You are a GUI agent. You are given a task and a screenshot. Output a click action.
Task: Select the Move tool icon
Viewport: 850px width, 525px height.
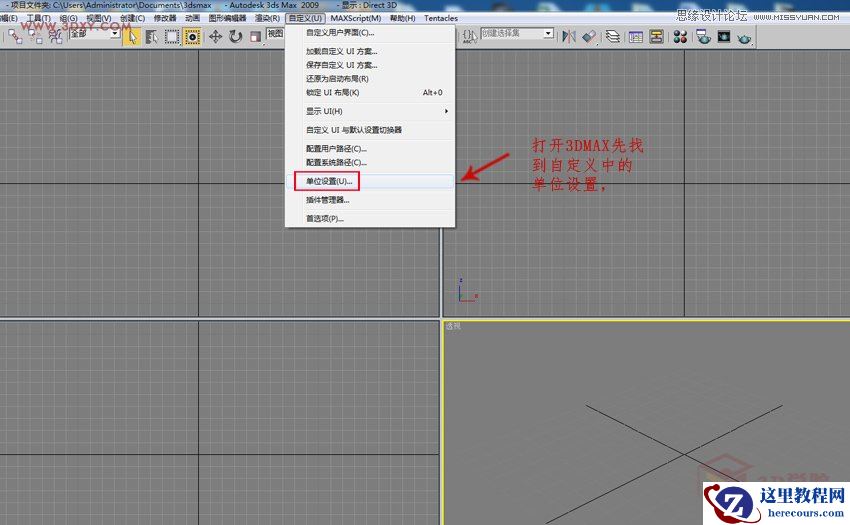pyautogui.click(x=215, y=36)
